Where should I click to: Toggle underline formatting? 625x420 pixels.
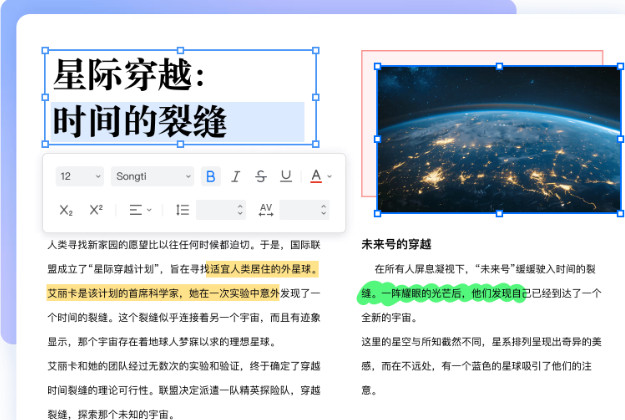click(x=286, y=176)
